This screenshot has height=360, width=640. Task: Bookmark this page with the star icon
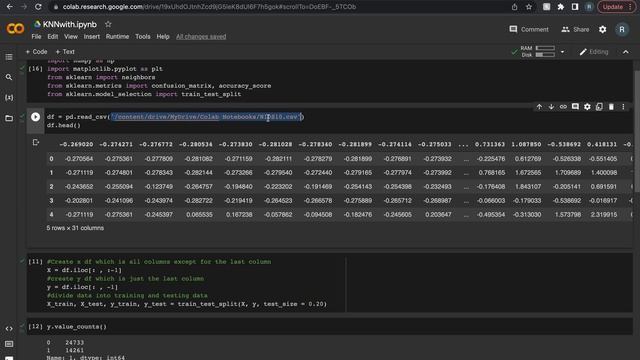(529, 7)
